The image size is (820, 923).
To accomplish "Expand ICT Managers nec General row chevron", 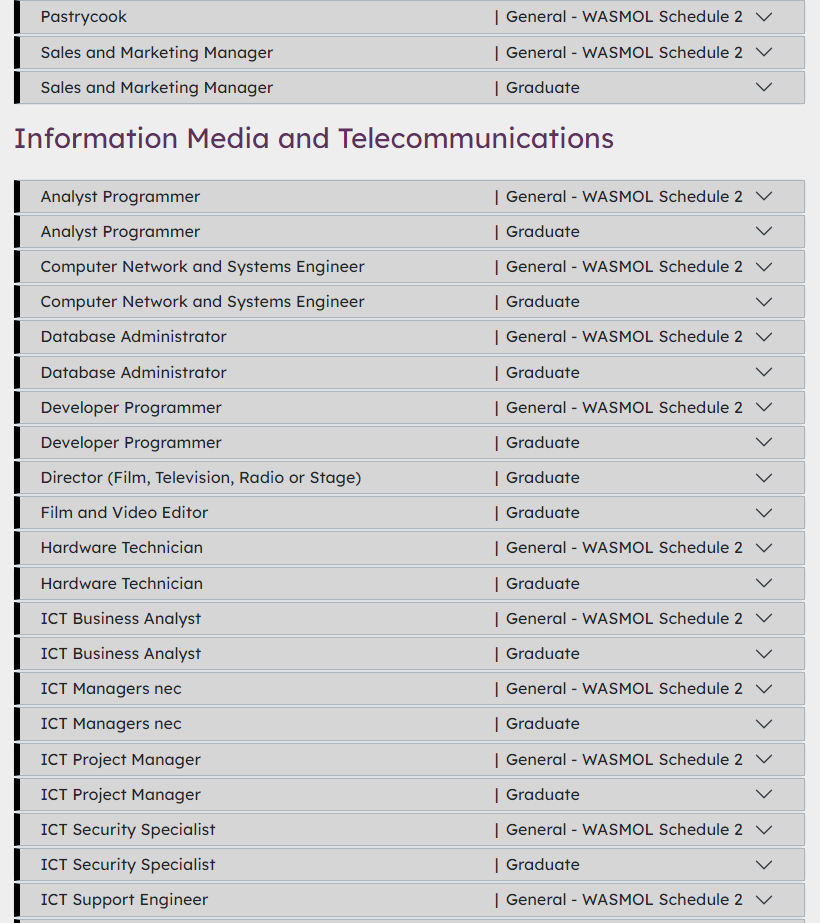I will pyautogui.click(x=764, y=688).
